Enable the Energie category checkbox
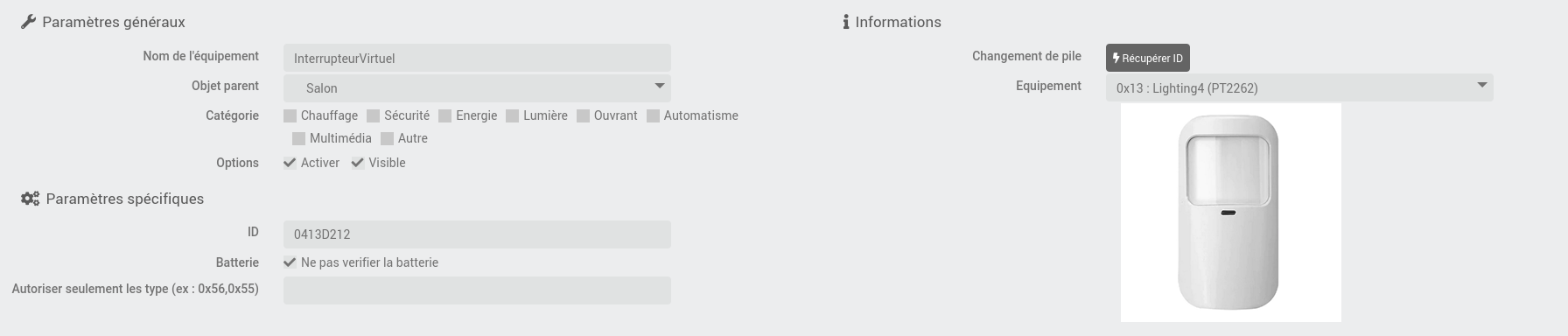Screen dimensions: 1568x336 point(445,115)
